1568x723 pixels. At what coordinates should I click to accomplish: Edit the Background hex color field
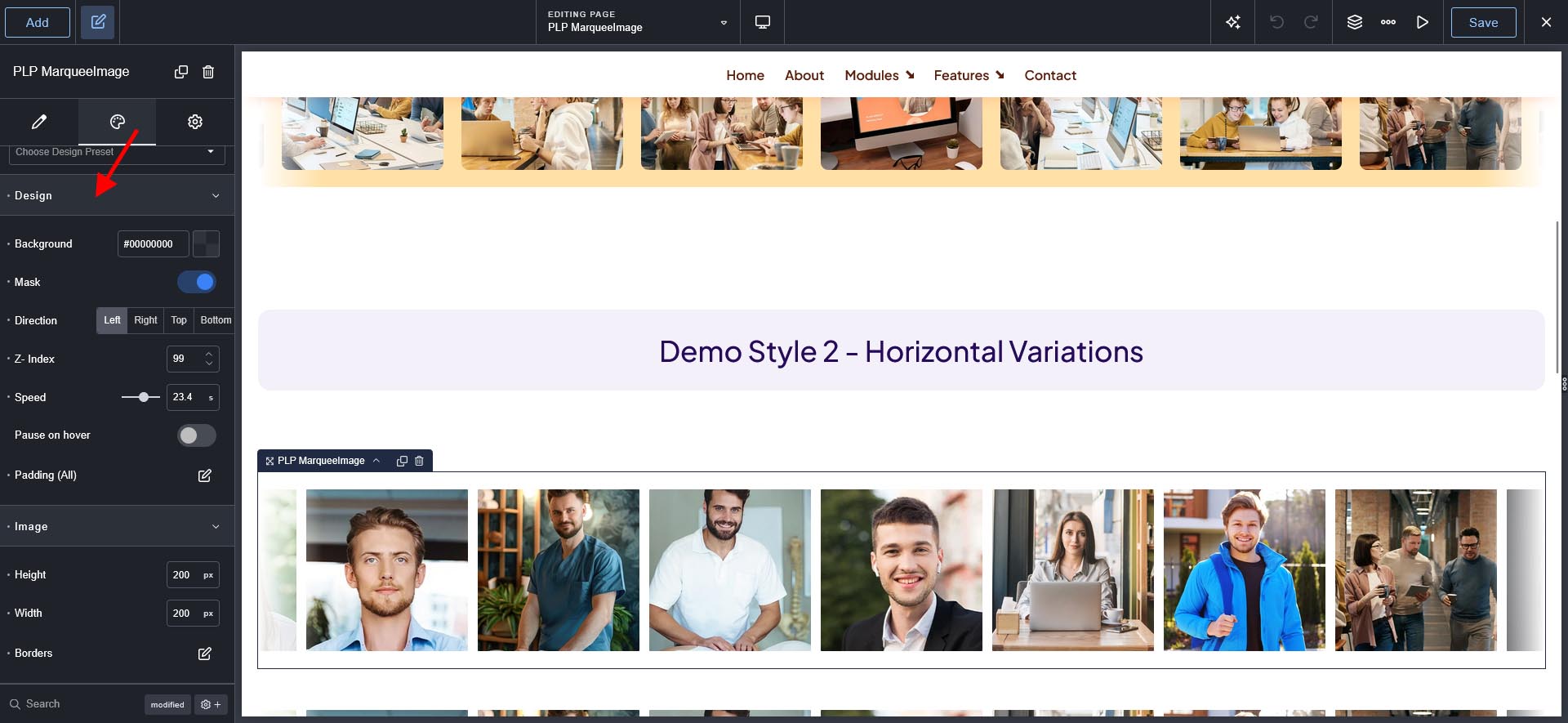tap(153, 243)
